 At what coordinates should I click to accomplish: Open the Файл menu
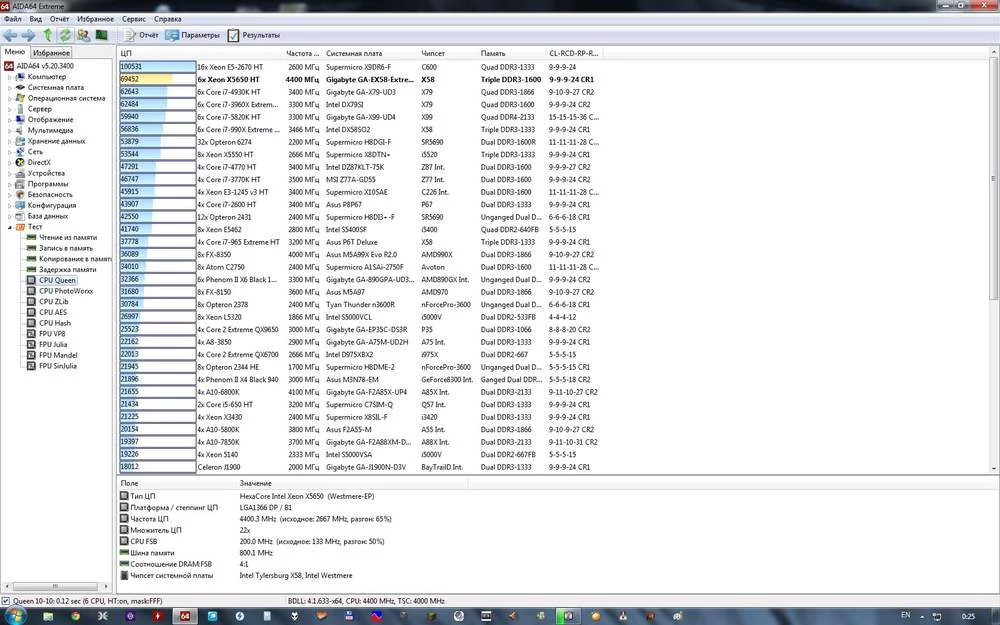coord(13,19)
